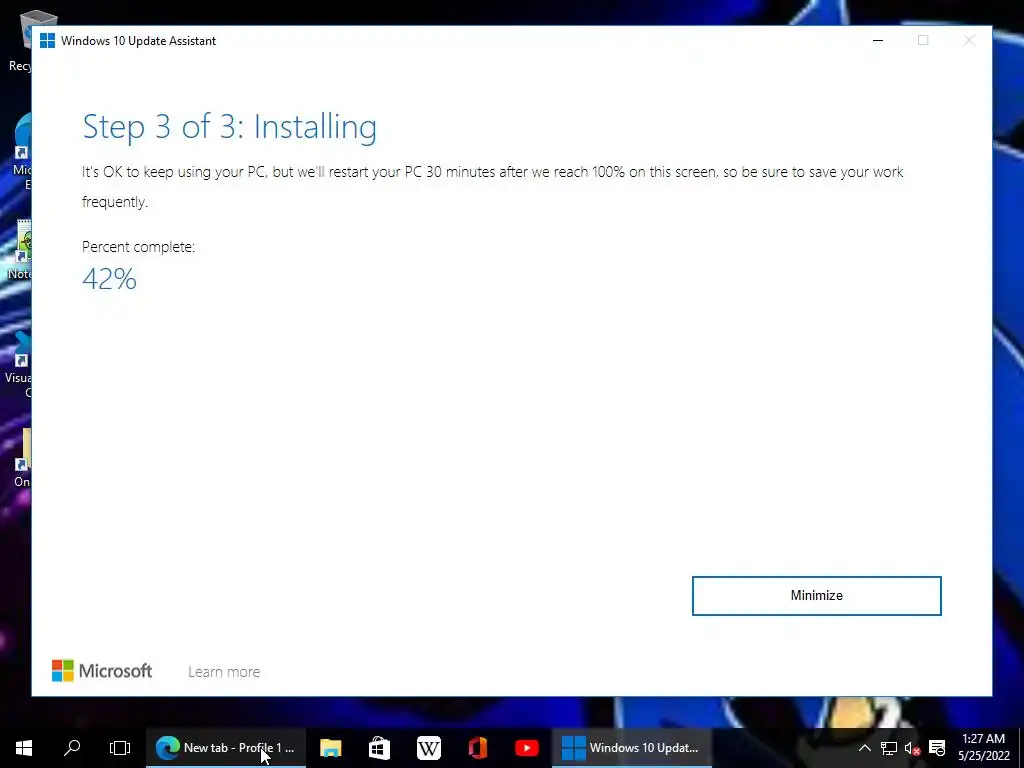Click the Microsoft logo in the footer
This screenshot has width=1024, height=768.
[x=102, y=671]
